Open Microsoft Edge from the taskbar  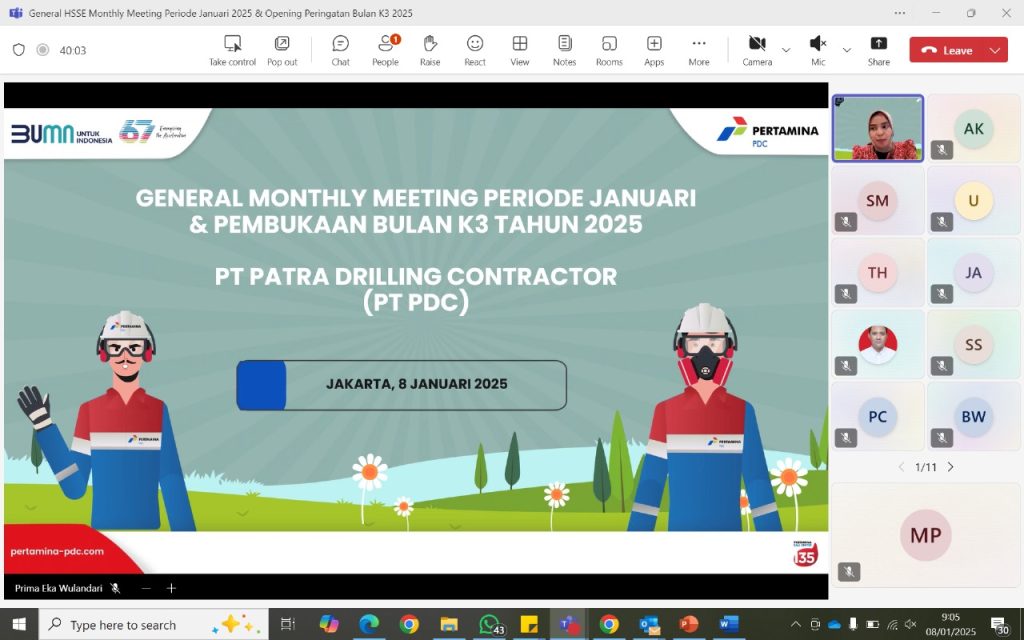[x=369, y=624]
